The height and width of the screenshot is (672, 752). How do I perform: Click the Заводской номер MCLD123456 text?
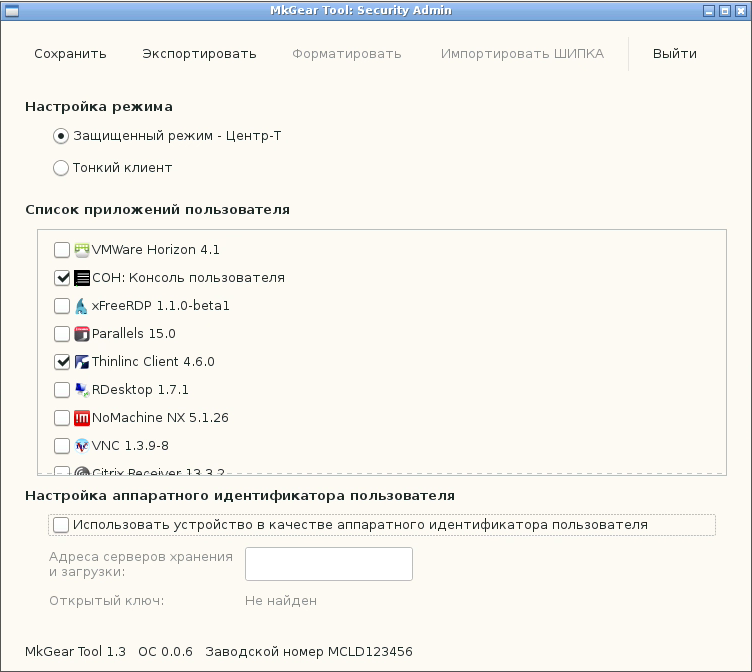[x=309, y=652]
